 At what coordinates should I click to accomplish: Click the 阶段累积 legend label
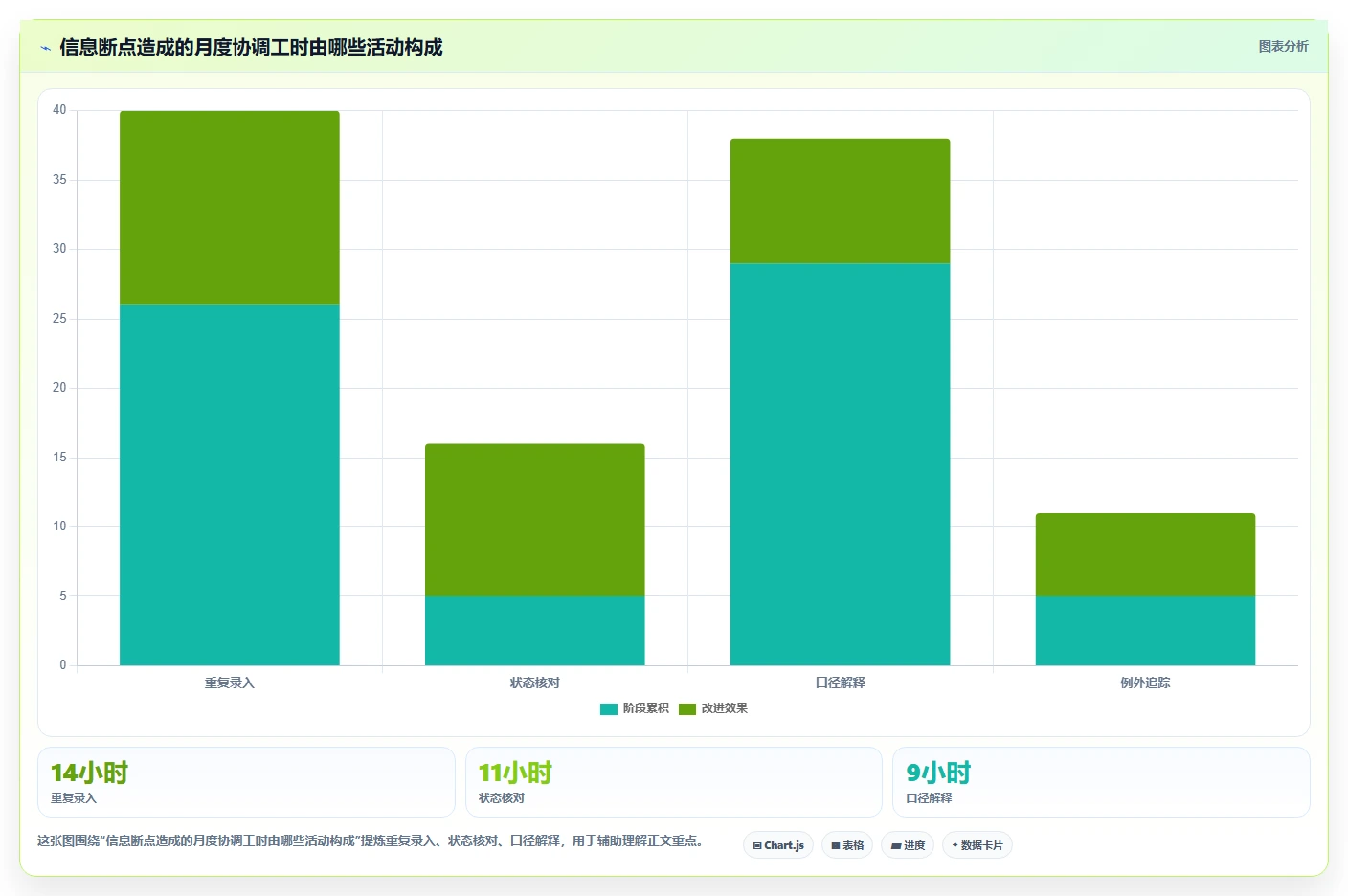pos(646,708)
